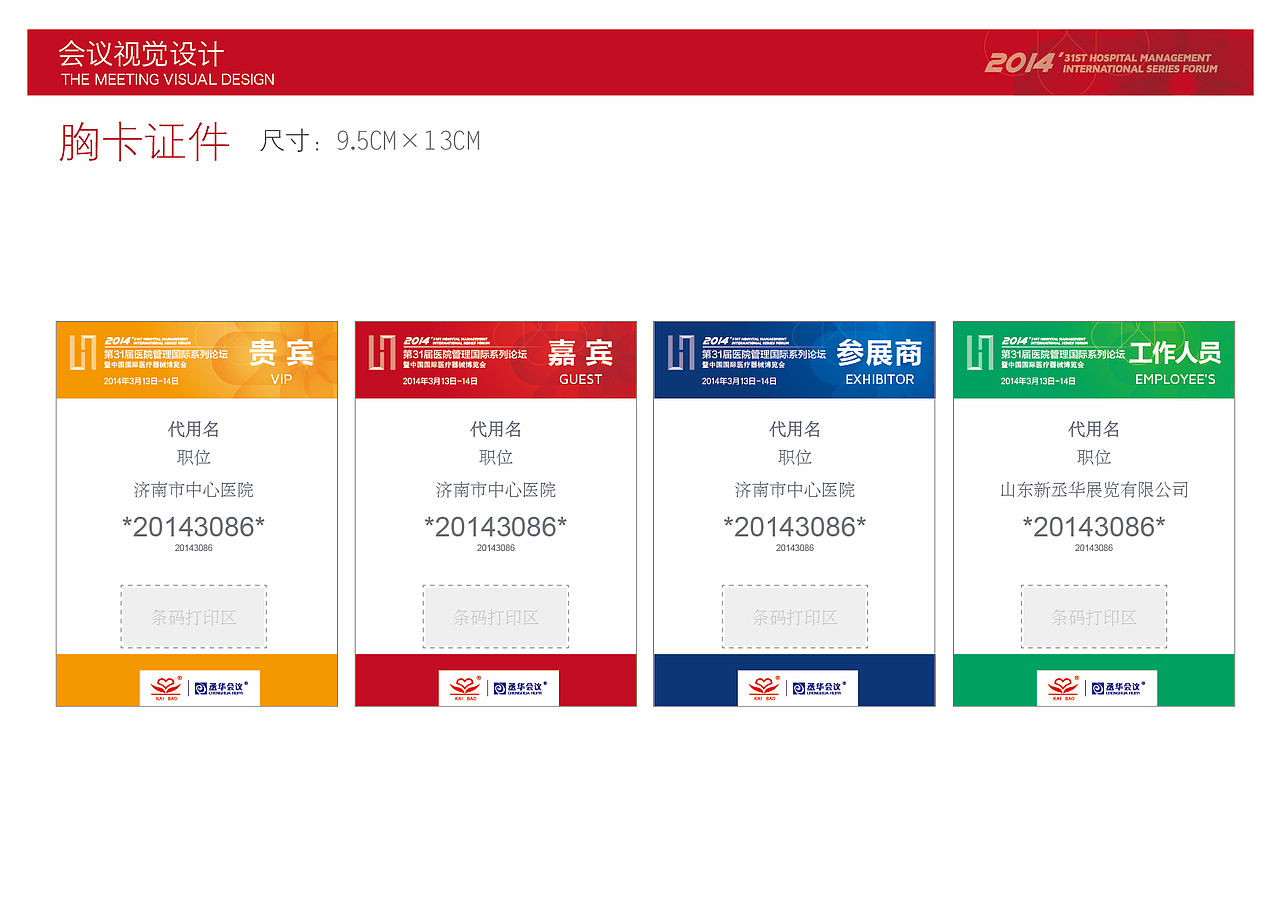Select the 条码打印区 barcode box on the EMPLOYEE'S card

pyautogui.click(x=1094, y=617)
